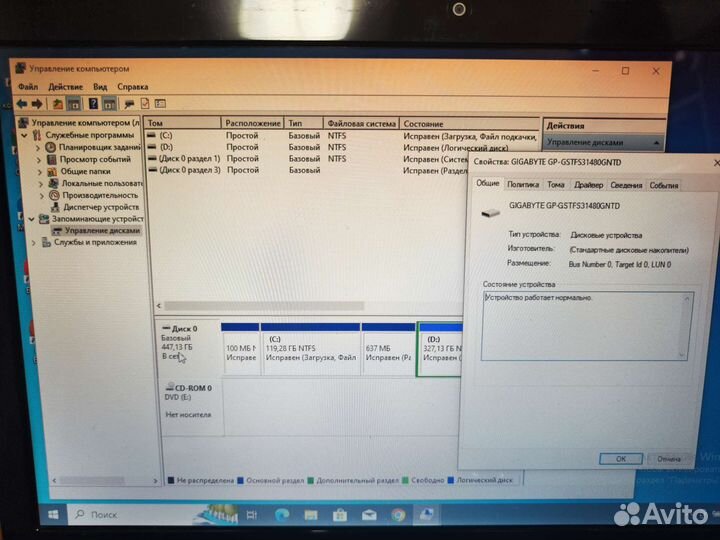Open the Справка menu
This screenshot has width=720, height=540.
coord(133,86)
